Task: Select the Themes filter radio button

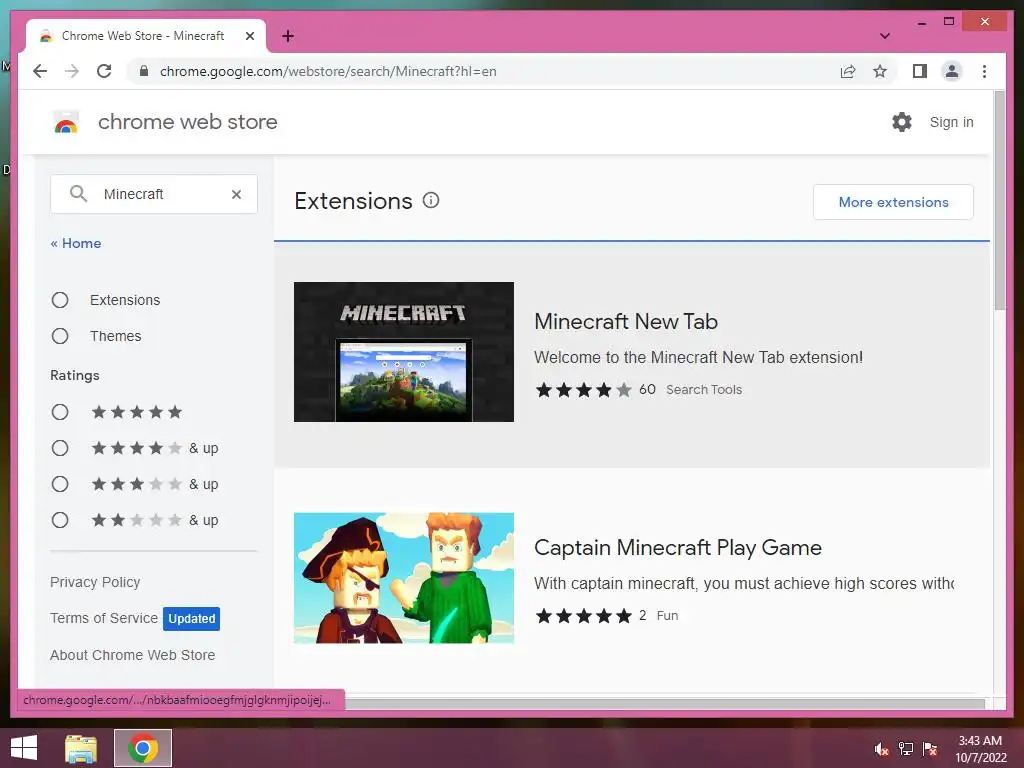Action: 60,336
